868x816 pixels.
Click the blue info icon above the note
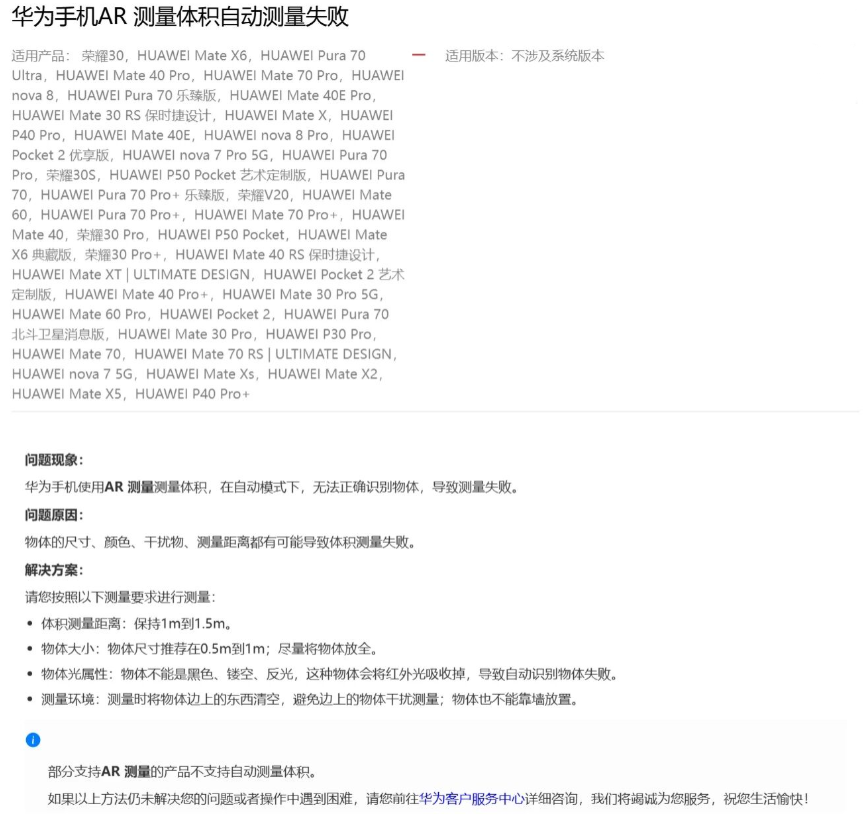pyautogui.click(x=33, y=740)
